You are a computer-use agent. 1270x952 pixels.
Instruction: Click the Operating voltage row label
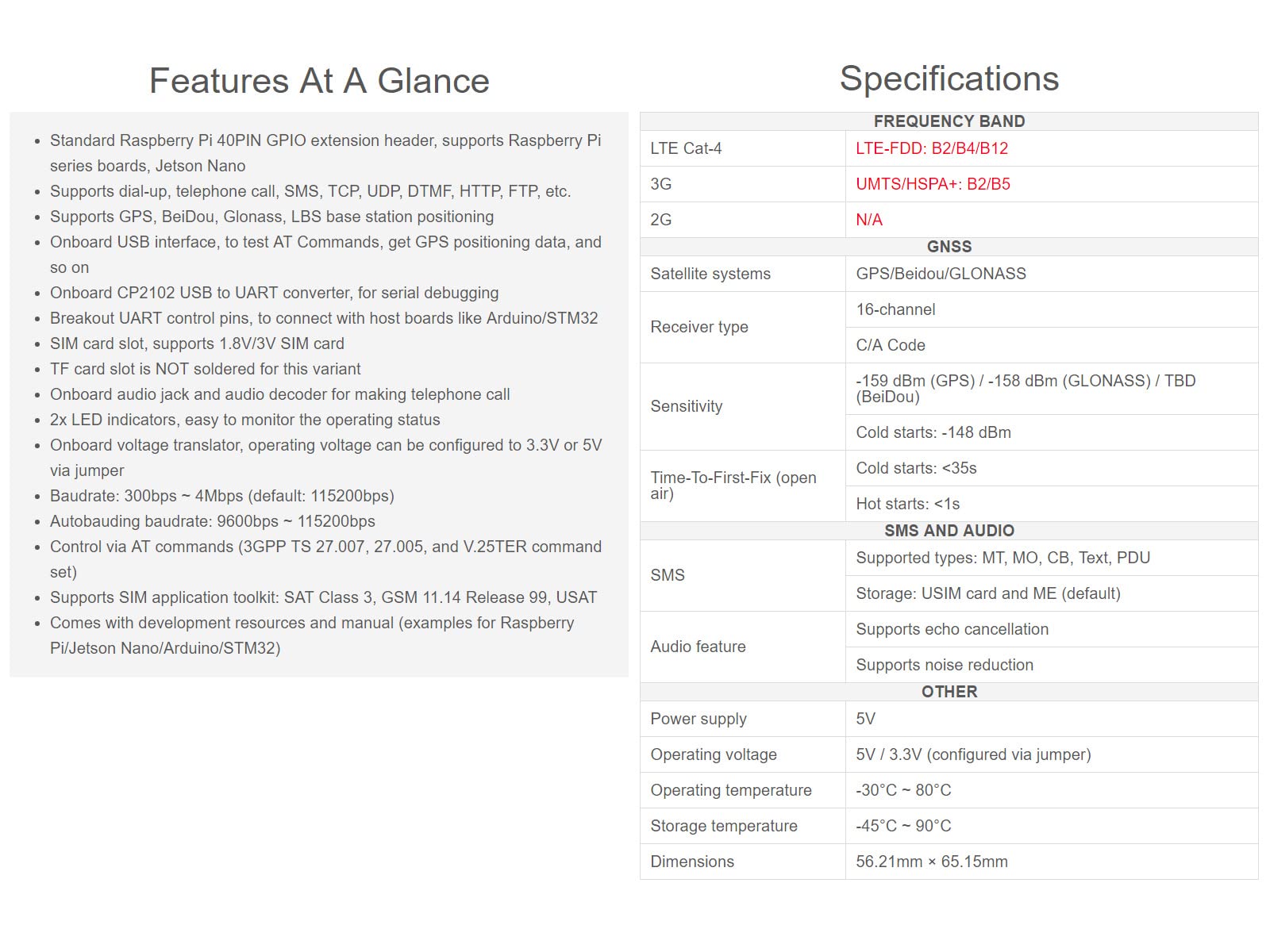point(714,754)
